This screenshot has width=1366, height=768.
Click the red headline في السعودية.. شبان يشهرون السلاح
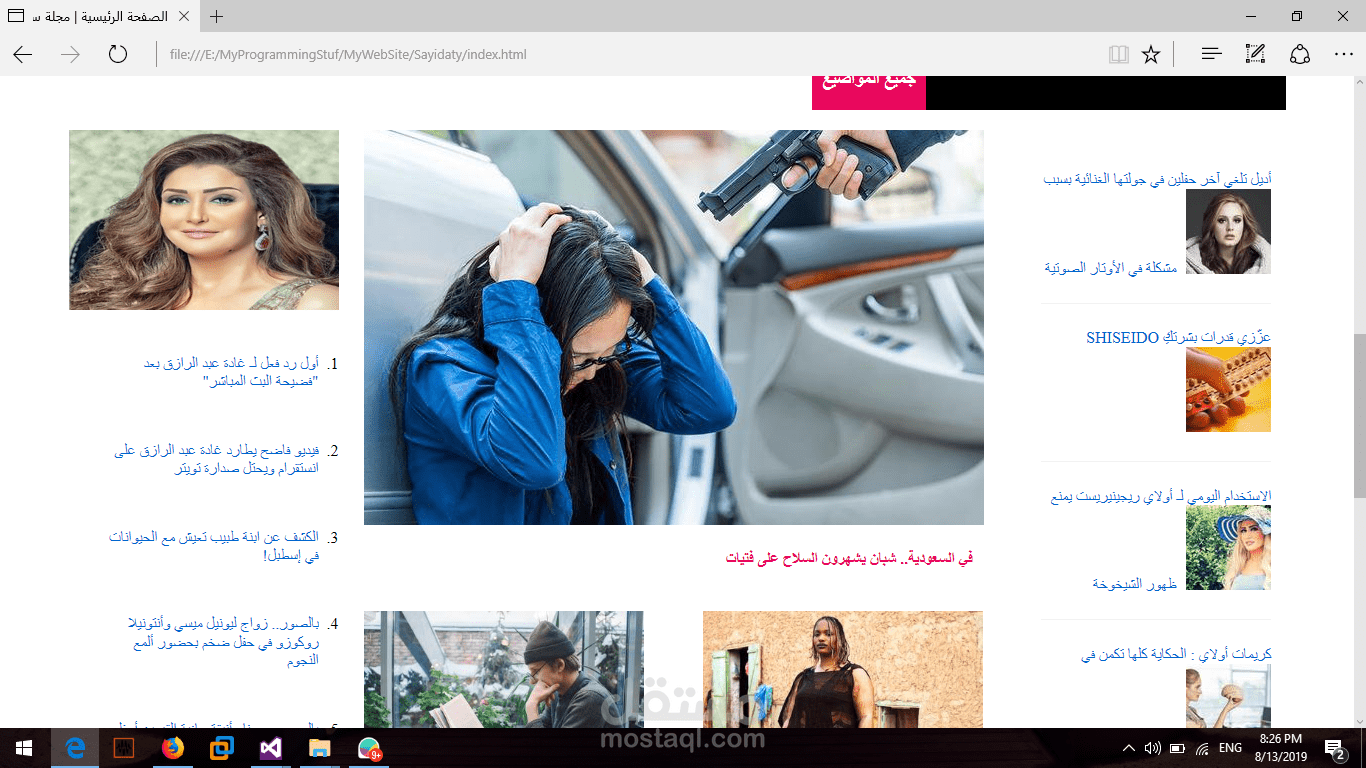pos(849,558)
